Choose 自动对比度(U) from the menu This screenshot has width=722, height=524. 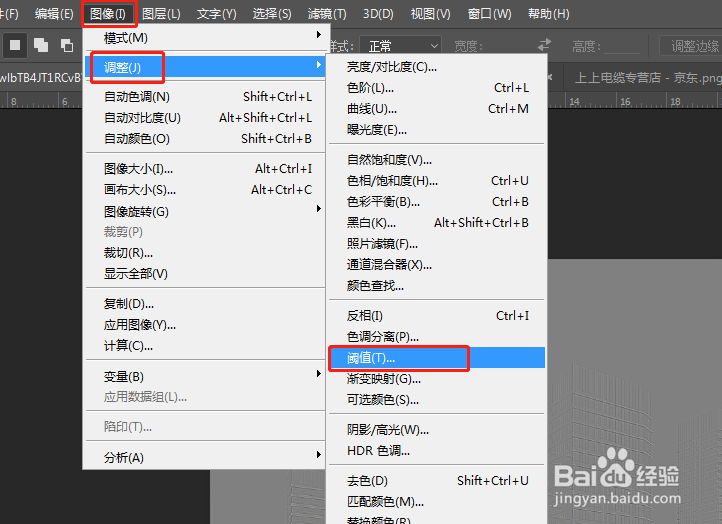pyautogui.click(x=205, y=118)
